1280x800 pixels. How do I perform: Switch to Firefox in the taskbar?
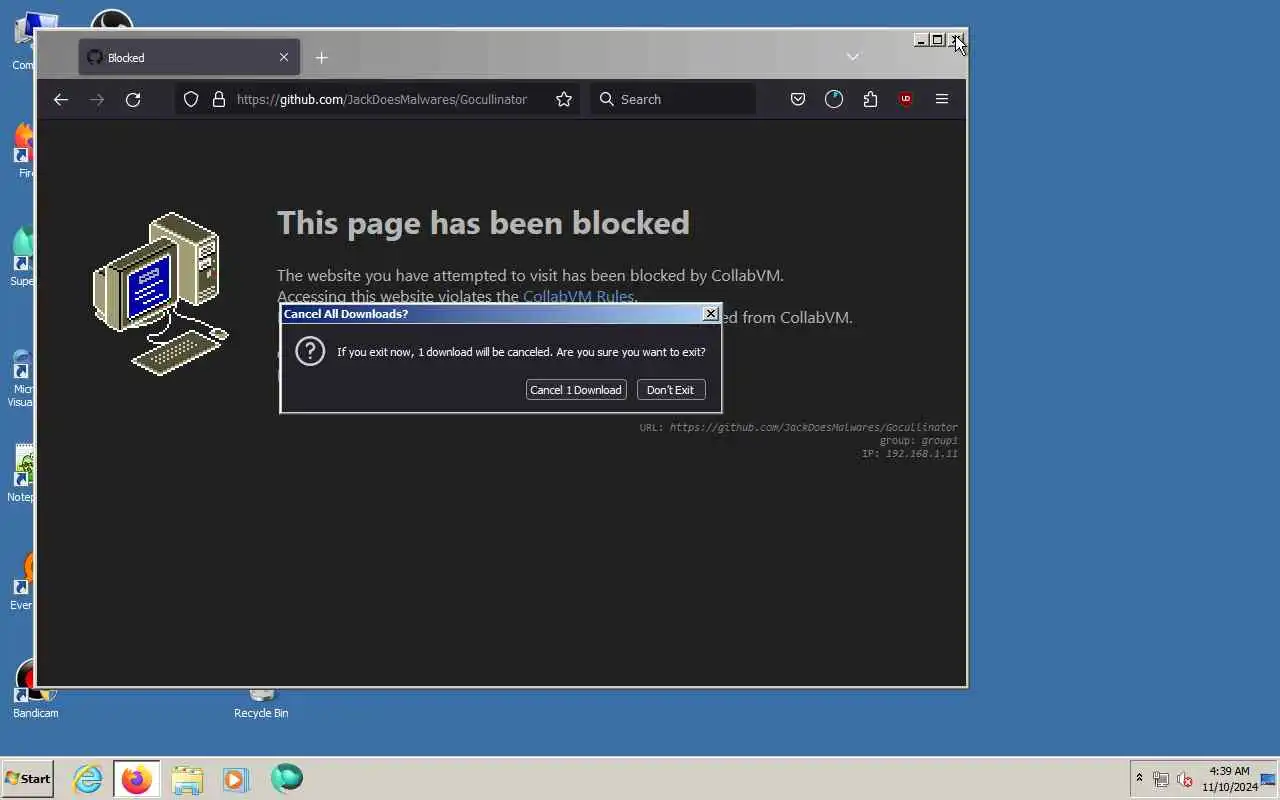[137, 778]
